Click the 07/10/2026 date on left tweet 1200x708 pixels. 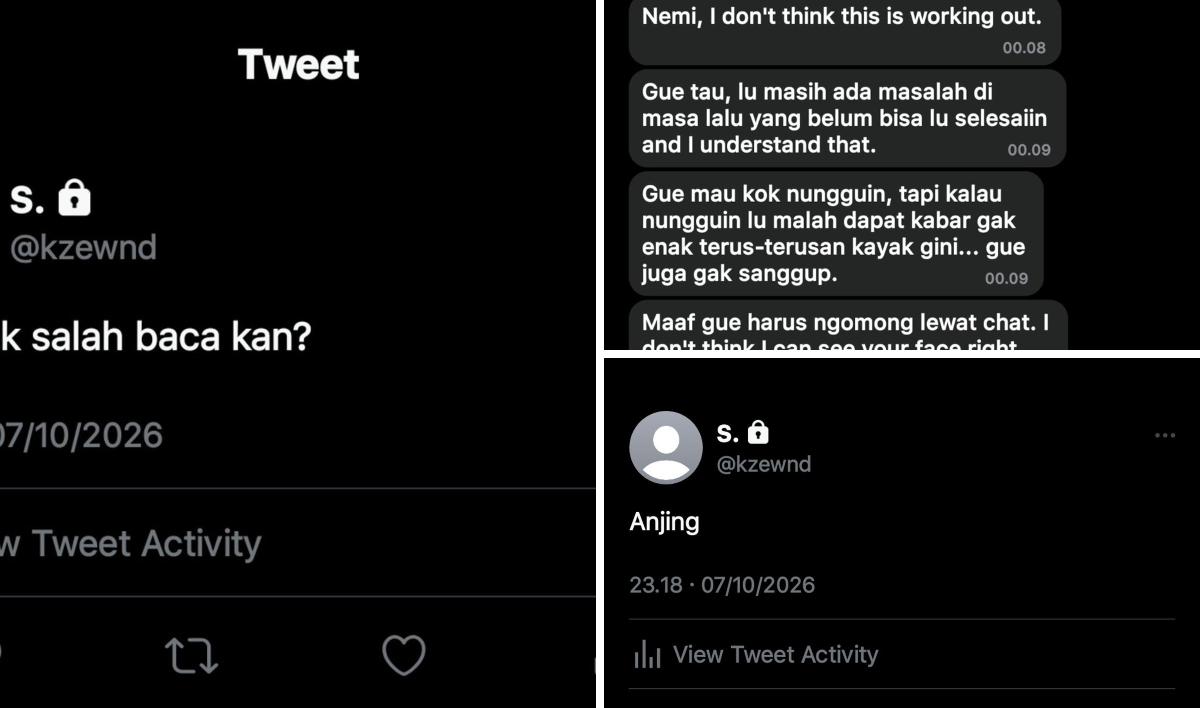click(x=80, y=436)
